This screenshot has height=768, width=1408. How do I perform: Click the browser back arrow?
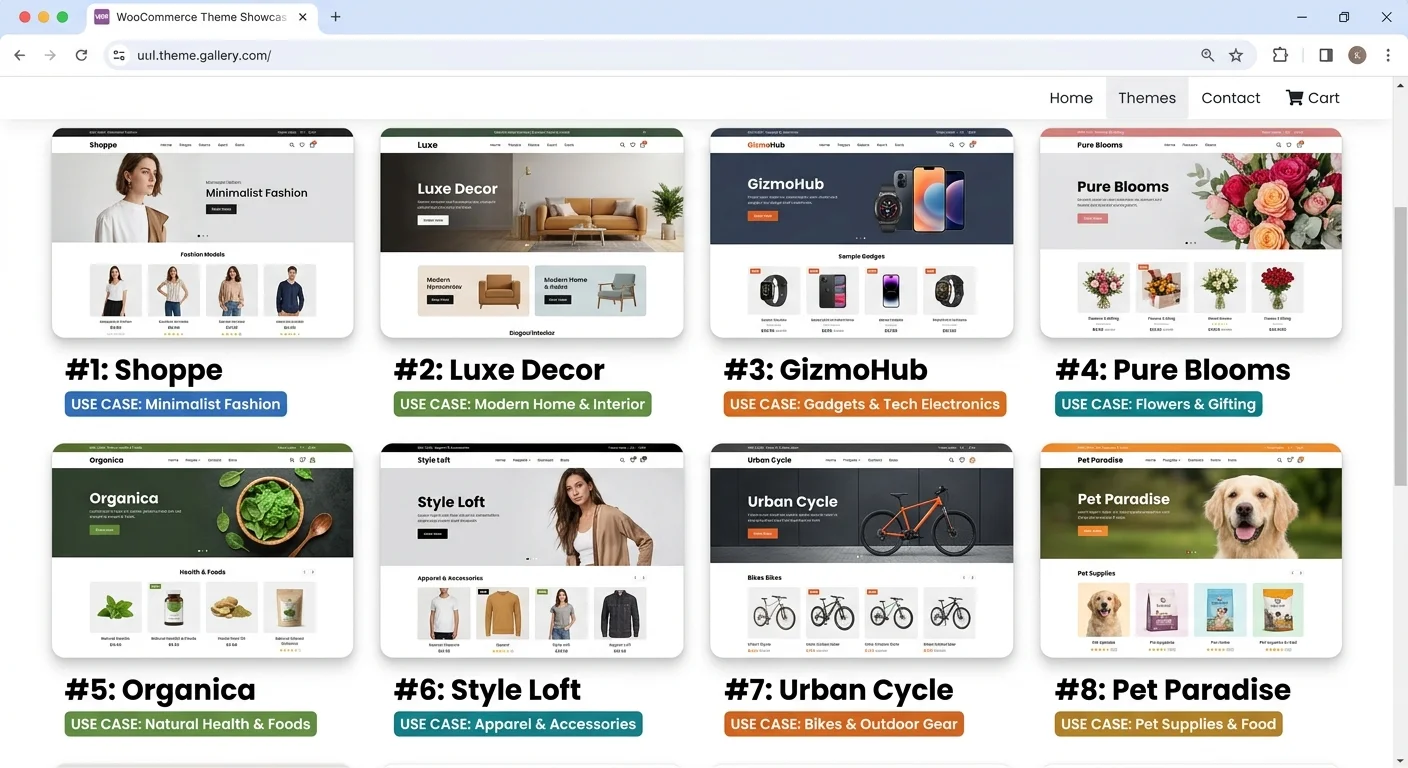tap(19, 55)
